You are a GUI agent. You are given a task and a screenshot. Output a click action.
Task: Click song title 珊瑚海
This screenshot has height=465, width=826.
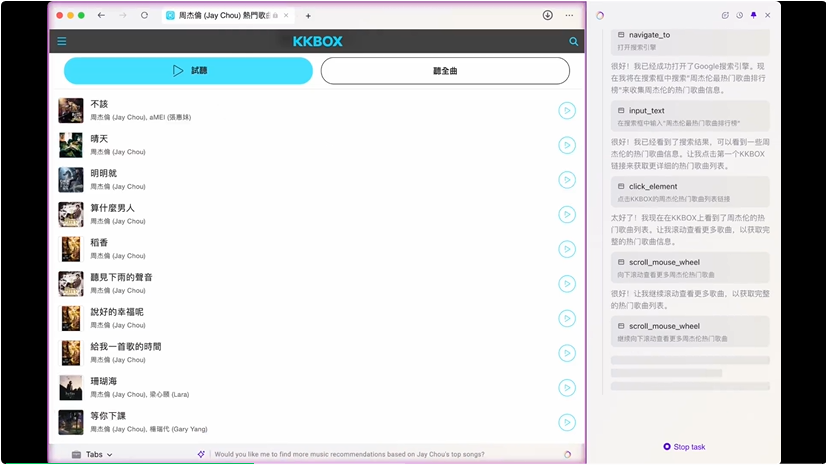[x=104, y=381]
